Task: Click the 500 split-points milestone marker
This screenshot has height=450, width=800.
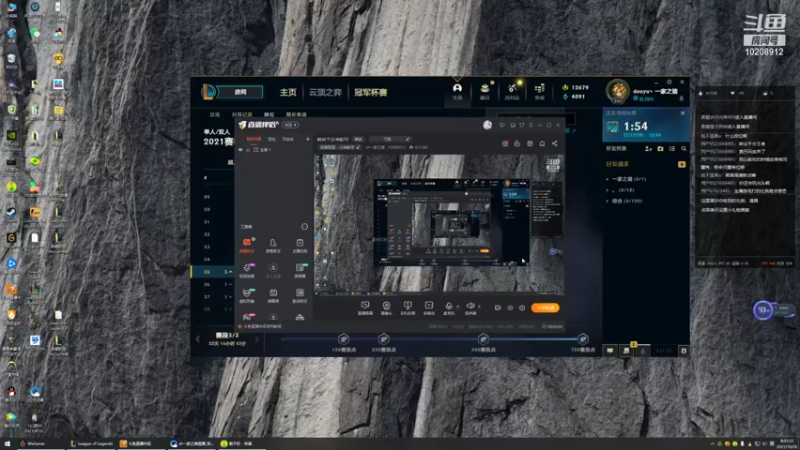Action: click(483, 339)
